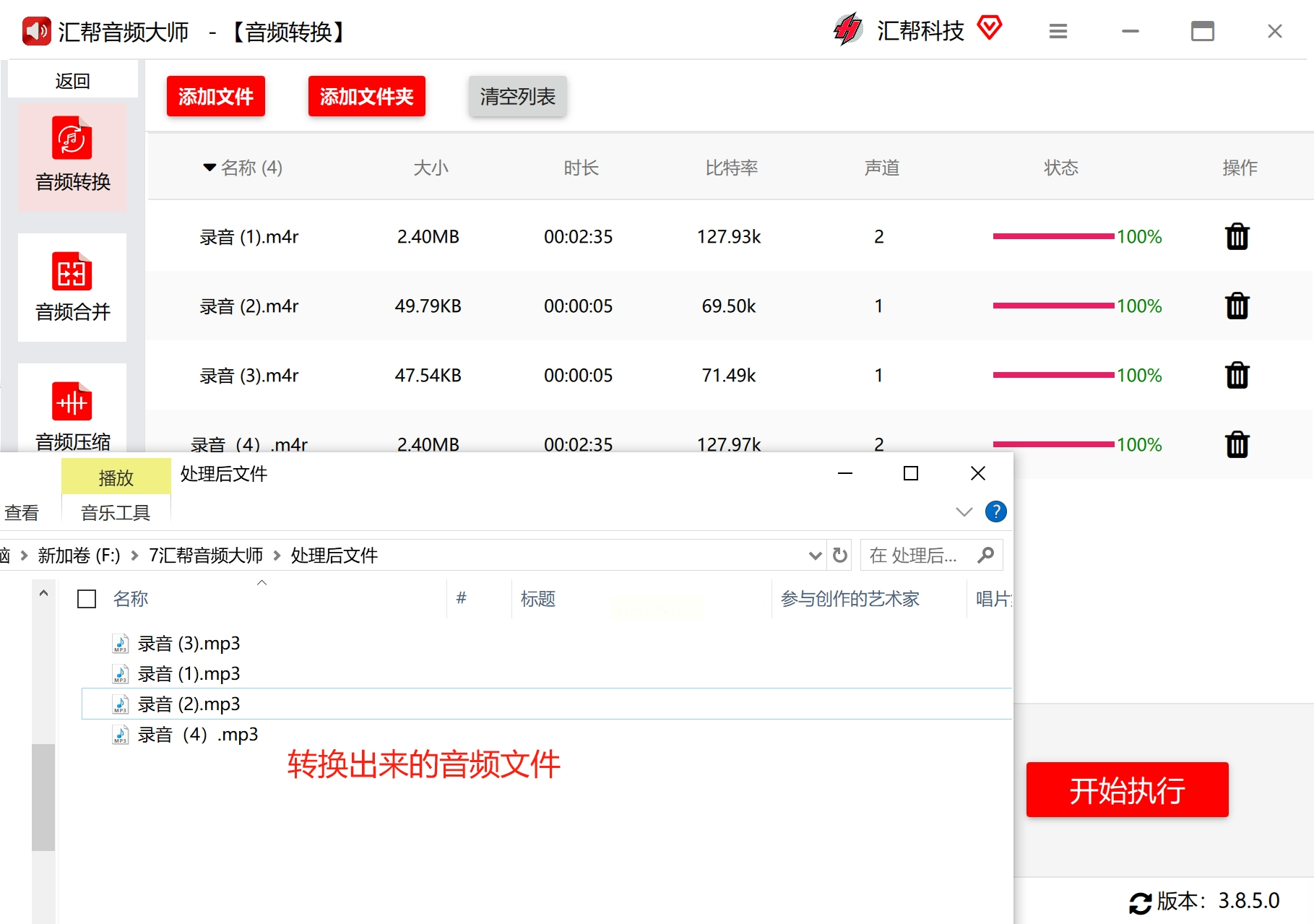Expand the address bar history dropdown
The image size is (1314, 924).
[815, 556]
